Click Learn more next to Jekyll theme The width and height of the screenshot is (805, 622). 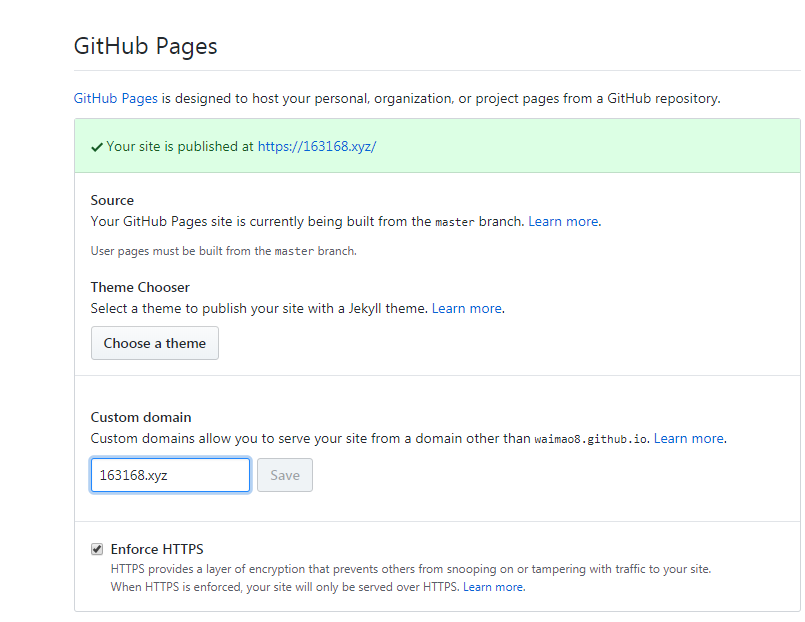(x=467, y=308)
